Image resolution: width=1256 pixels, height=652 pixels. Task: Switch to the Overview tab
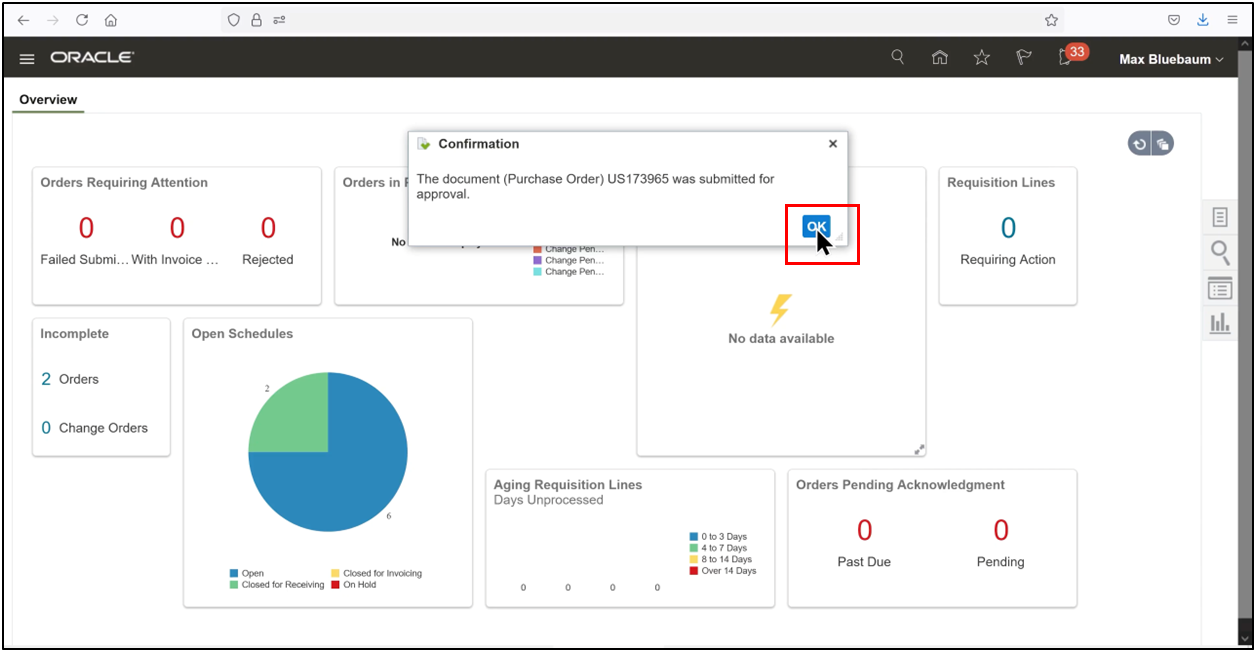click(47, 99)
